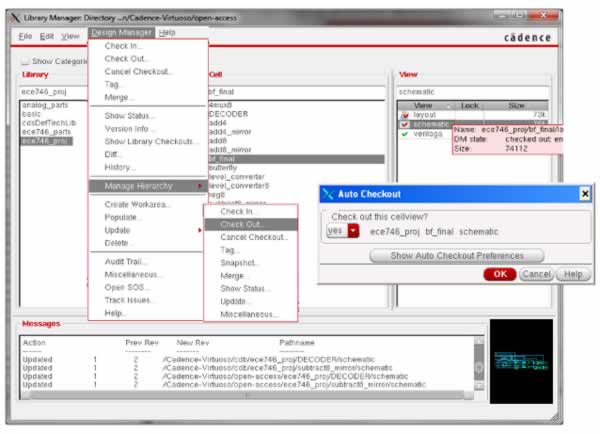Image resolution: width=600 pixels, height=434 pixels.
Task: Select level_converter8 cell
Action: tap(239, 186)
